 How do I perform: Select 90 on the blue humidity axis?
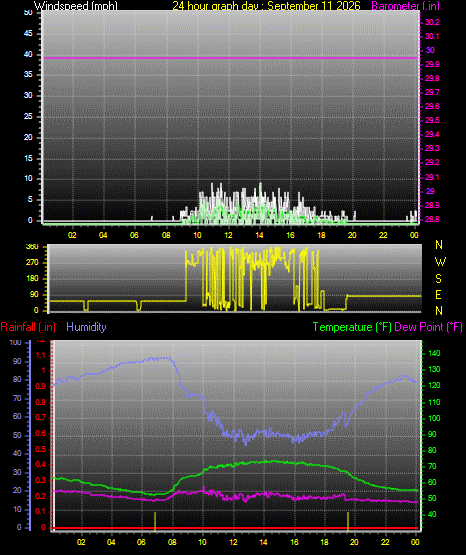17,361
